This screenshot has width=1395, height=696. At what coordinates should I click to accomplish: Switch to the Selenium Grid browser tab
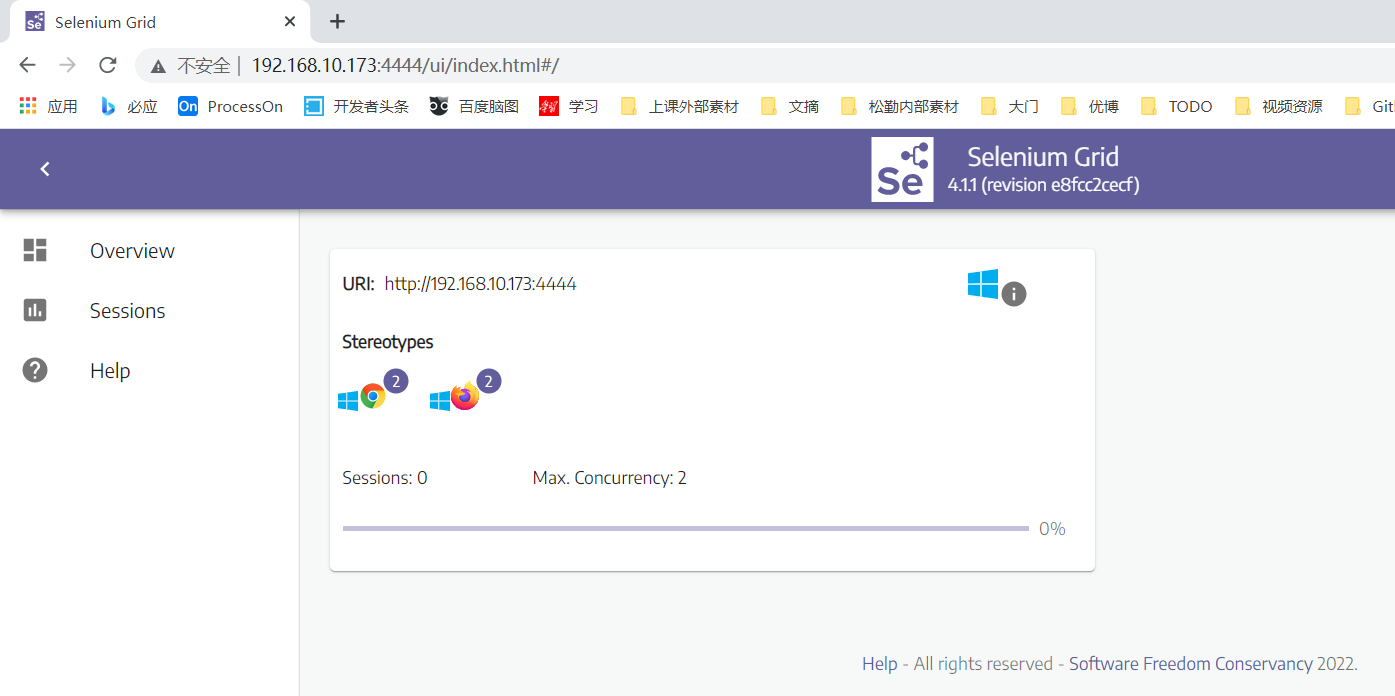pyautogui.click(x=160, y=22)
